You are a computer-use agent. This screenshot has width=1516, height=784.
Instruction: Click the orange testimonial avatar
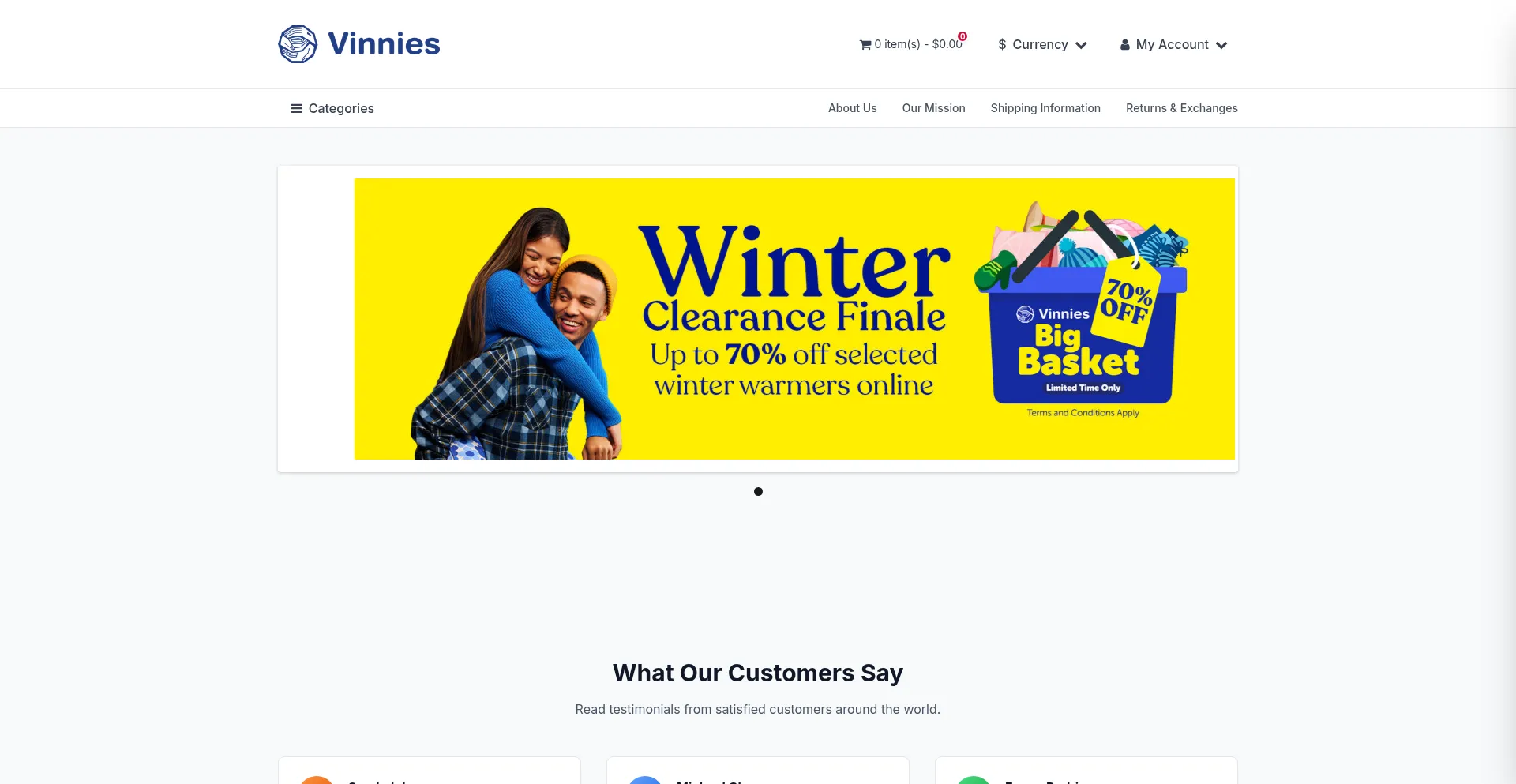[317, 779]
